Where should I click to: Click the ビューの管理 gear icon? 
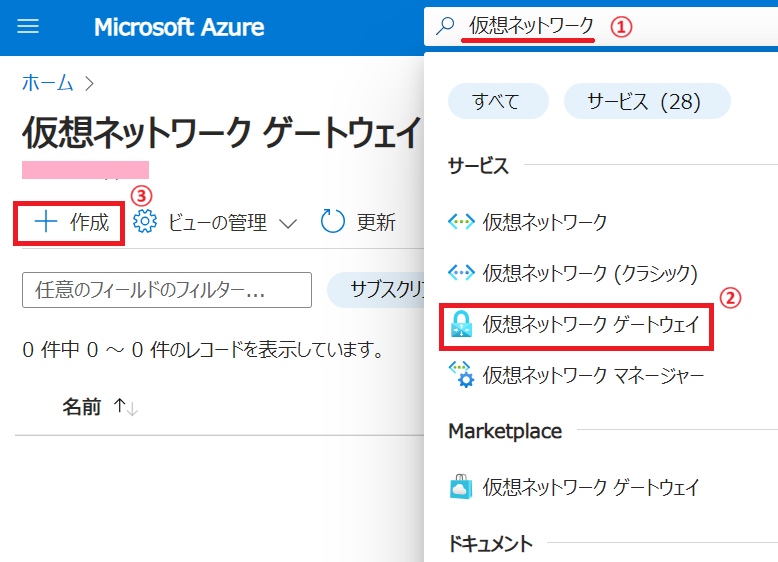tap(145, 222)
